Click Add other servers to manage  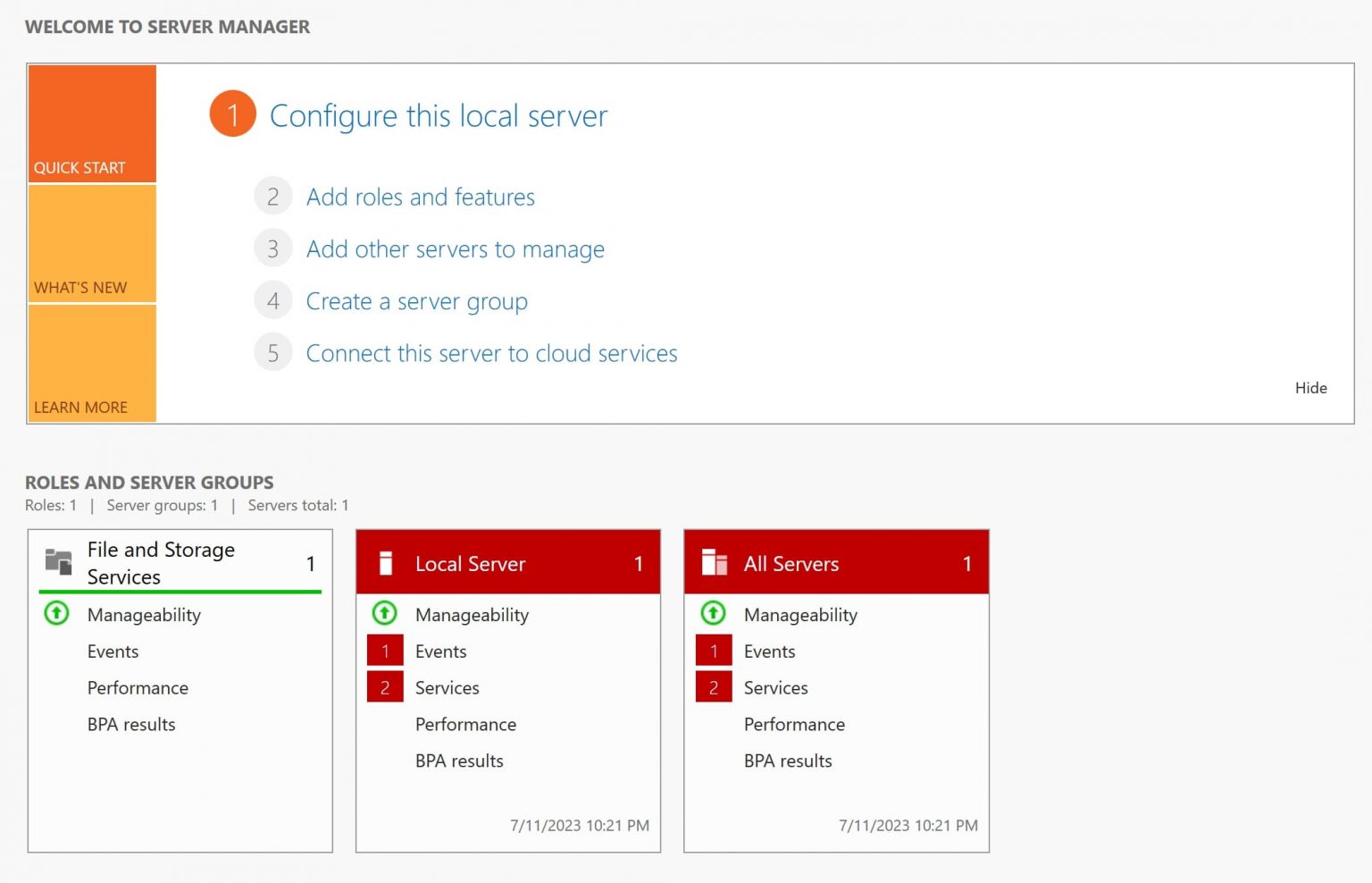pos(456,248)
